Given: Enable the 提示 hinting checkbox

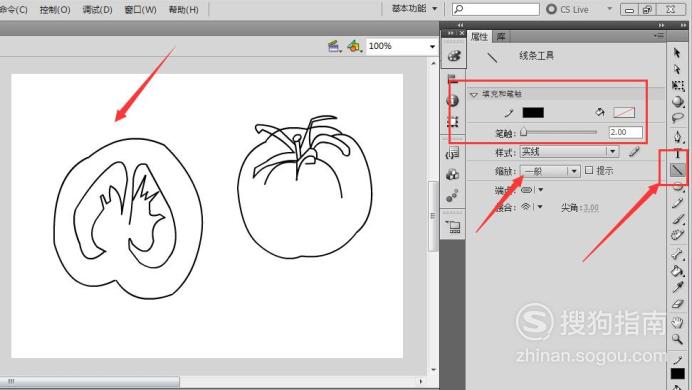Looking at the screenshot, I should [589, 170].
